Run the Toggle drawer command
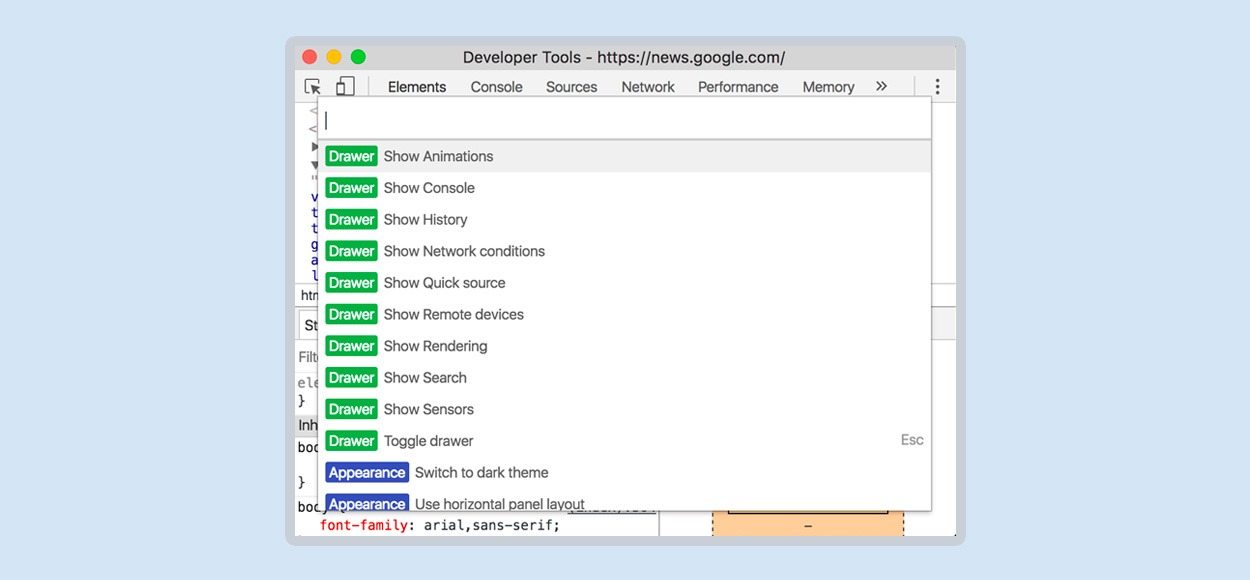This screenshot has height=580, width=1250. (625, 441)
